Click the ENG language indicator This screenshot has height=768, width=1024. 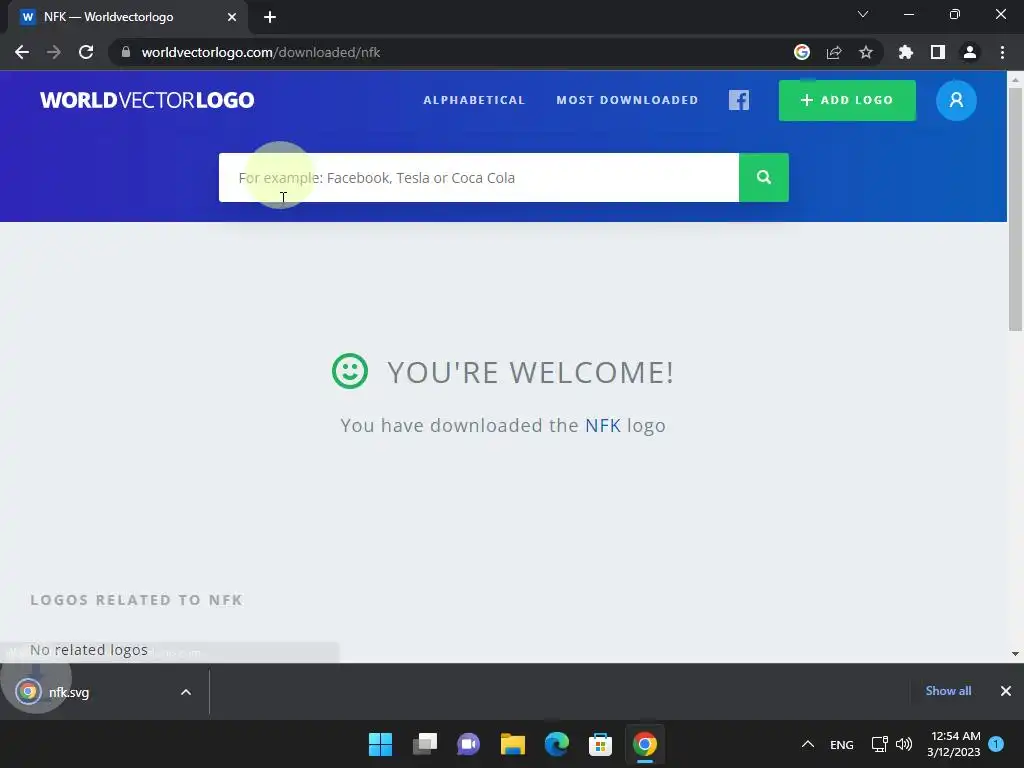pos(842,744)
